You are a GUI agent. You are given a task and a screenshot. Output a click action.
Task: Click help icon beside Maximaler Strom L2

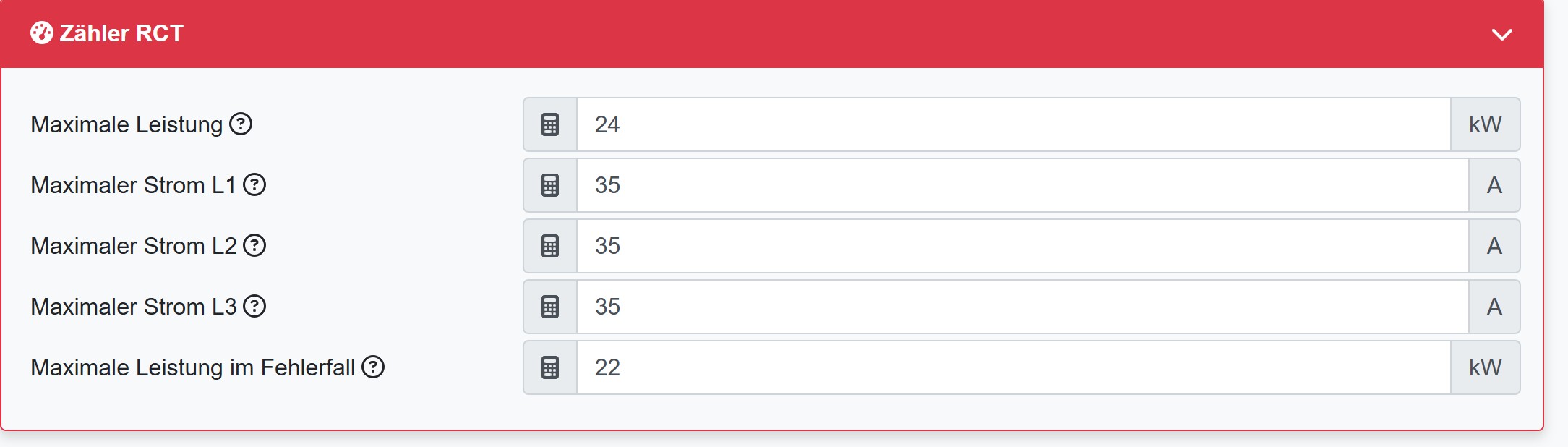(254, 246)
